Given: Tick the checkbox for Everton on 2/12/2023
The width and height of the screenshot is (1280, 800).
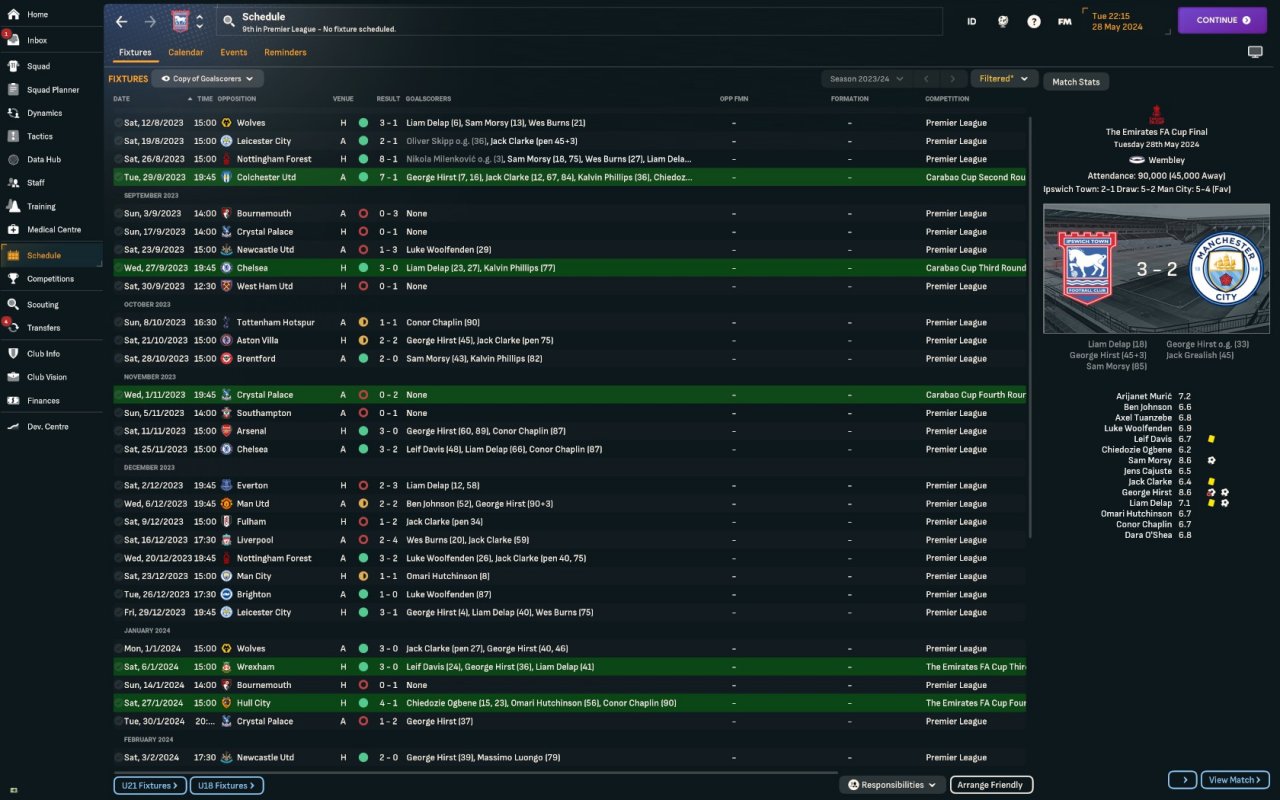Looking at the screenshot, I should [x=118, y=486].
